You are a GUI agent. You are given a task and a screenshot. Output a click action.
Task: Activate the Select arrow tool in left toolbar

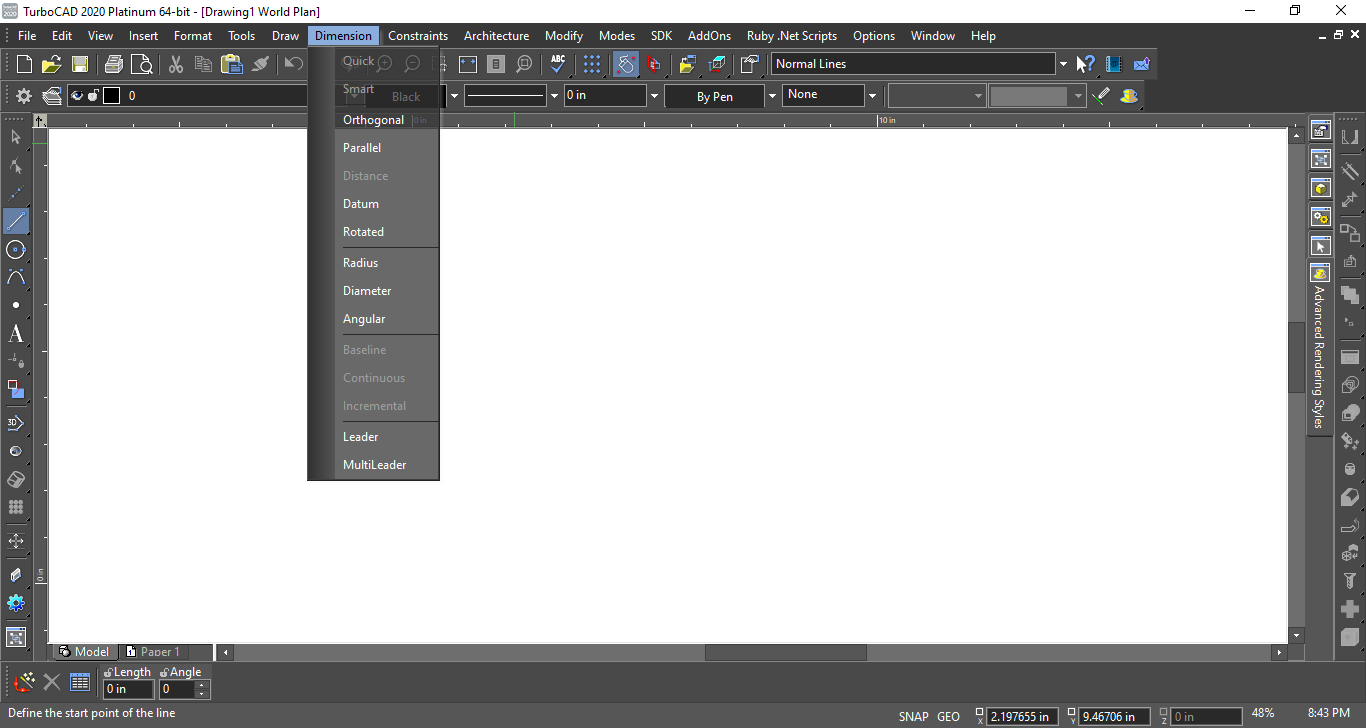[x=16, y=137]
